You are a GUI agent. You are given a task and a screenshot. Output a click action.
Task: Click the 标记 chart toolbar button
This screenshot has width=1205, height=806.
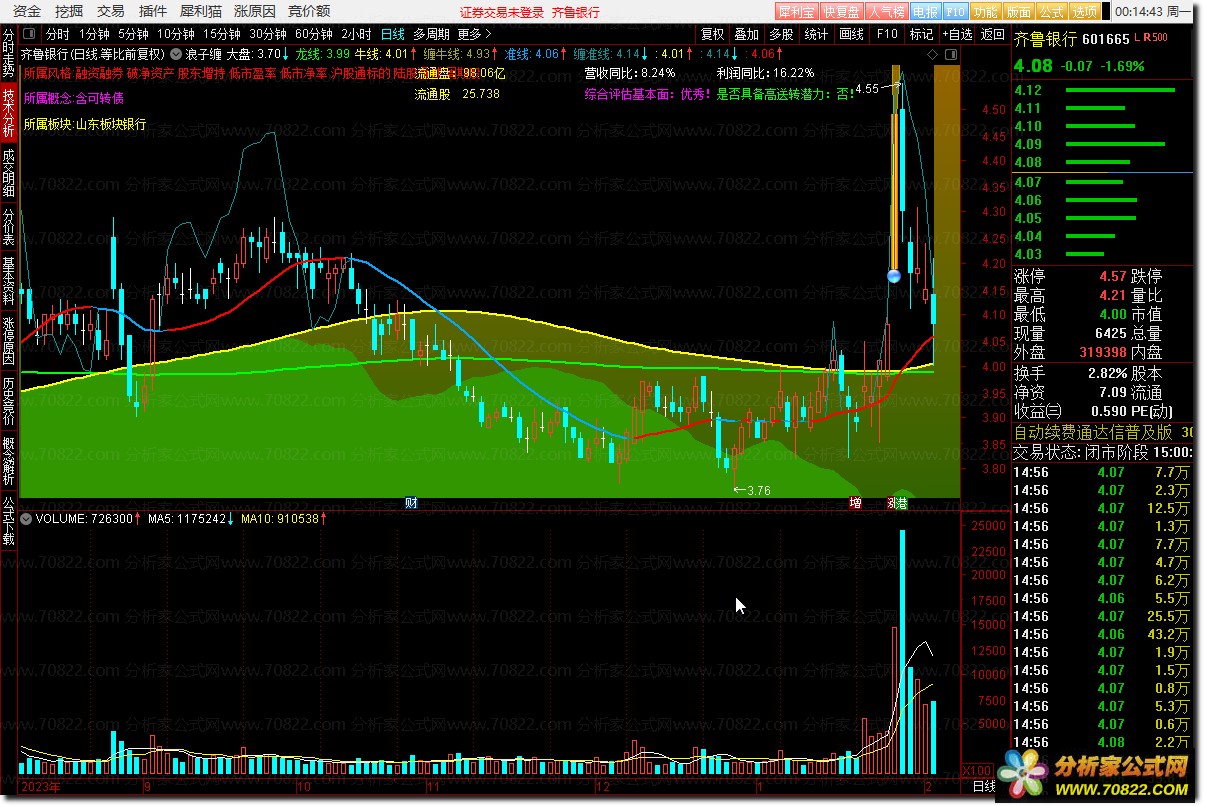pos(921,34)
